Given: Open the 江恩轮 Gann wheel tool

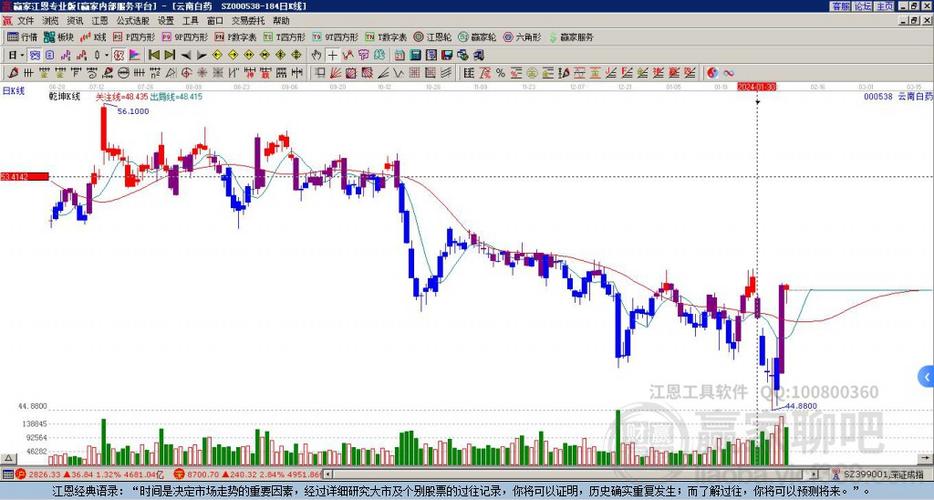Looking at the screenshot, I should click(x=438, y=37).
